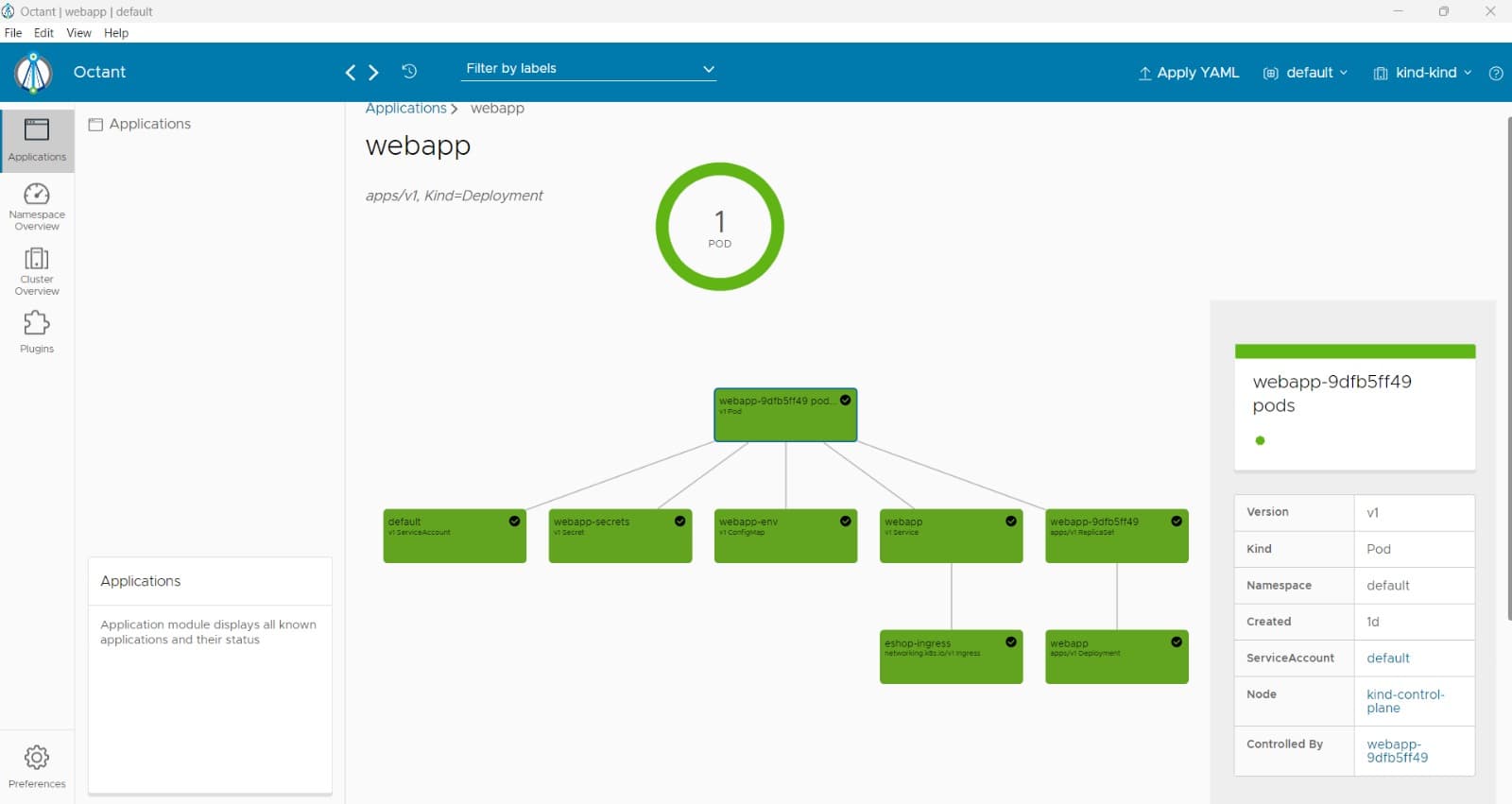Screen dimensions: 1512x804
Task: Click the Applications description card heading
Action: click(141, 581)
